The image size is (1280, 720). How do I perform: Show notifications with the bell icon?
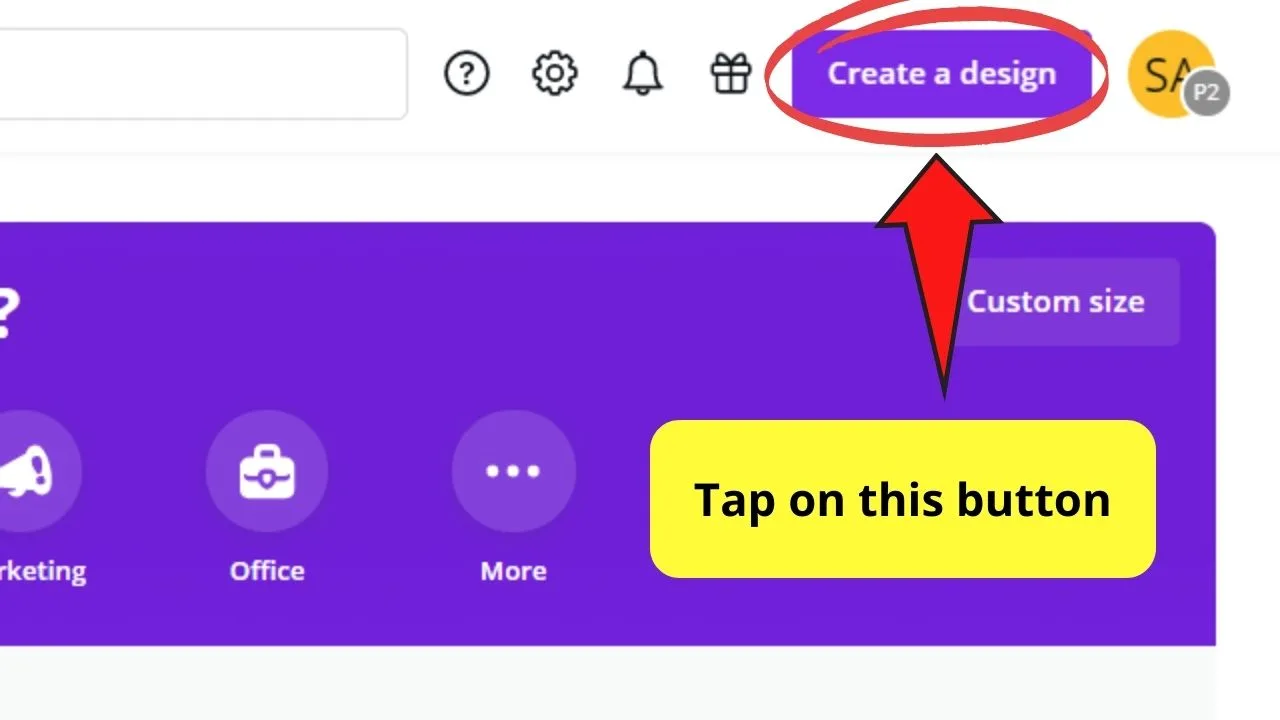coord(642,74)
